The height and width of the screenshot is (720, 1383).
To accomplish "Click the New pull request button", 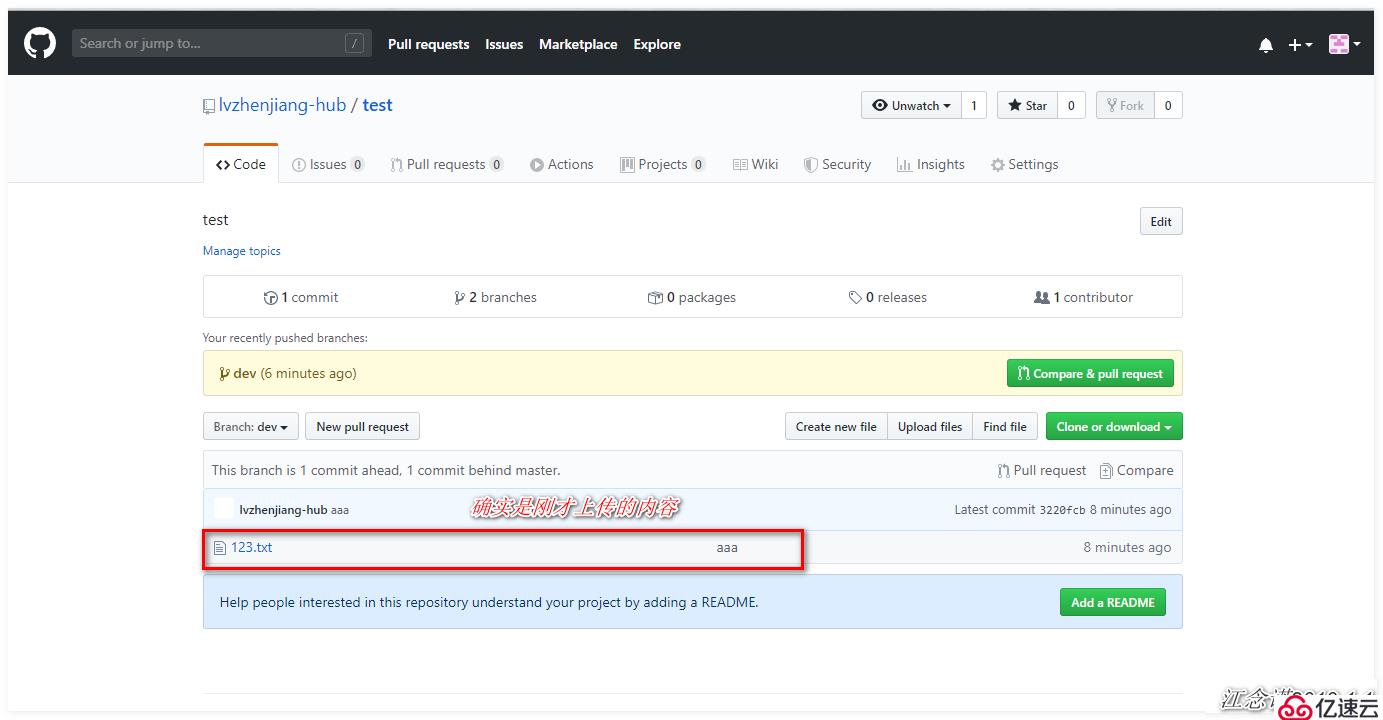I will (x=362, y=426).
